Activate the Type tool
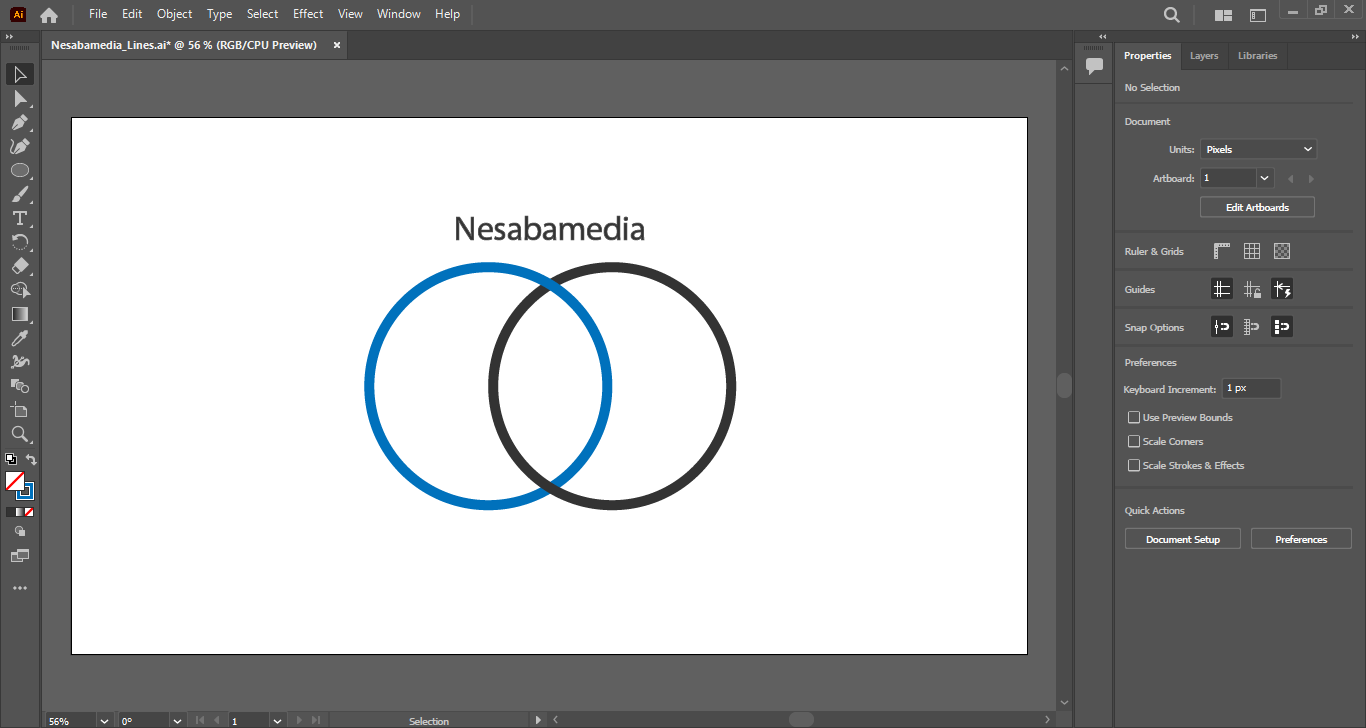 click(20, 219)
